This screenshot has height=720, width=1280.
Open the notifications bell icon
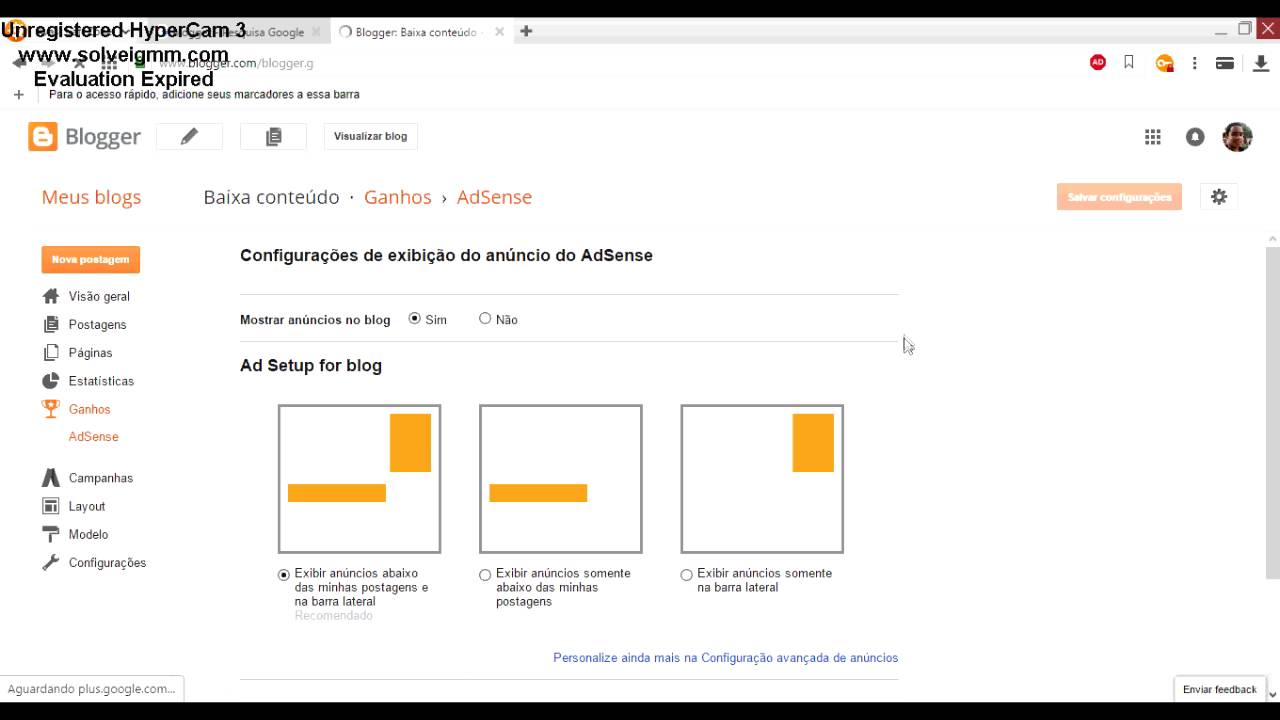1195,137
